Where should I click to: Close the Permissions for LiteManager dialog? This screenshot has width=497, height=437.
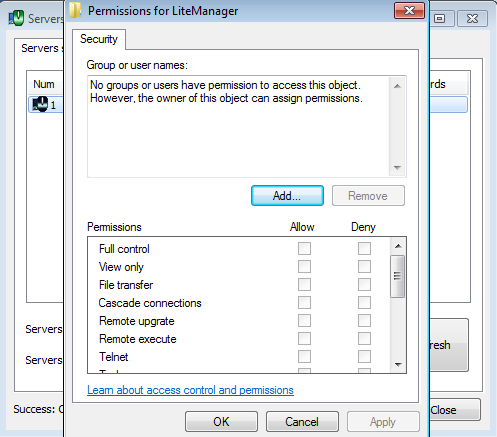tap(409, 10)
